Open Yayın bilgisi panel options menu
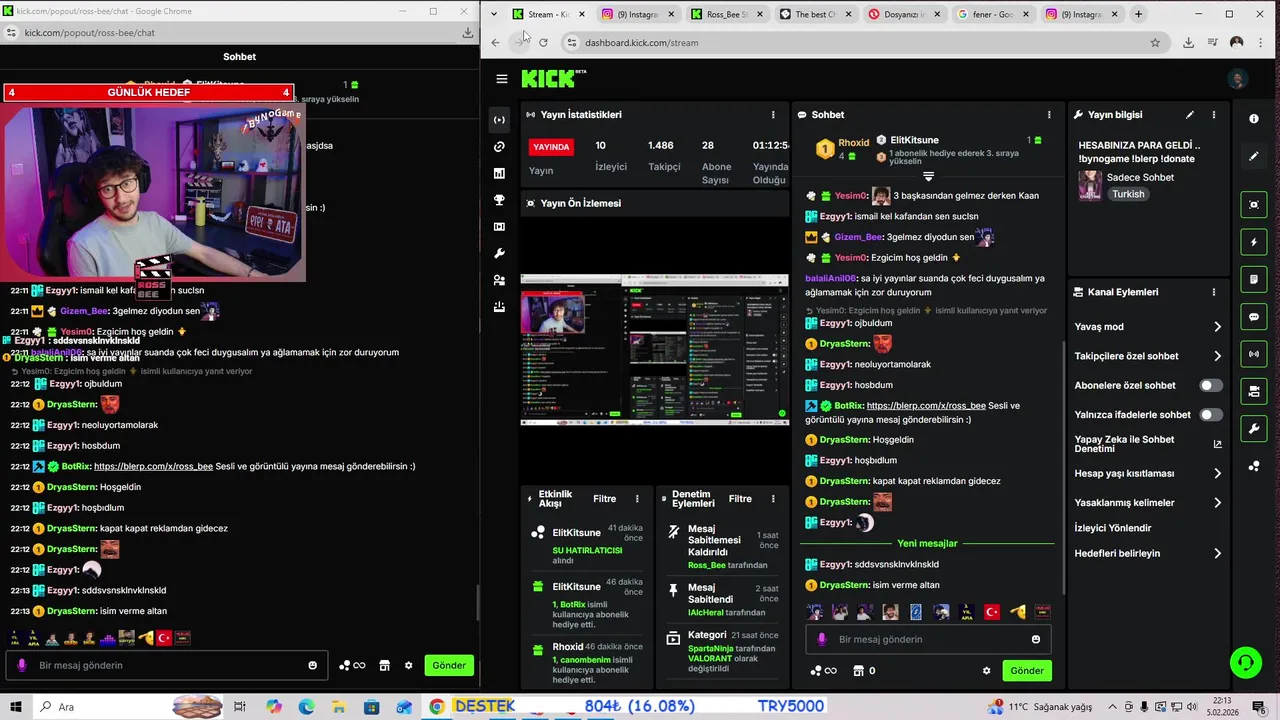This screenshot has width=1280, height=720. pyautogui.click(x=1214, y=115)
